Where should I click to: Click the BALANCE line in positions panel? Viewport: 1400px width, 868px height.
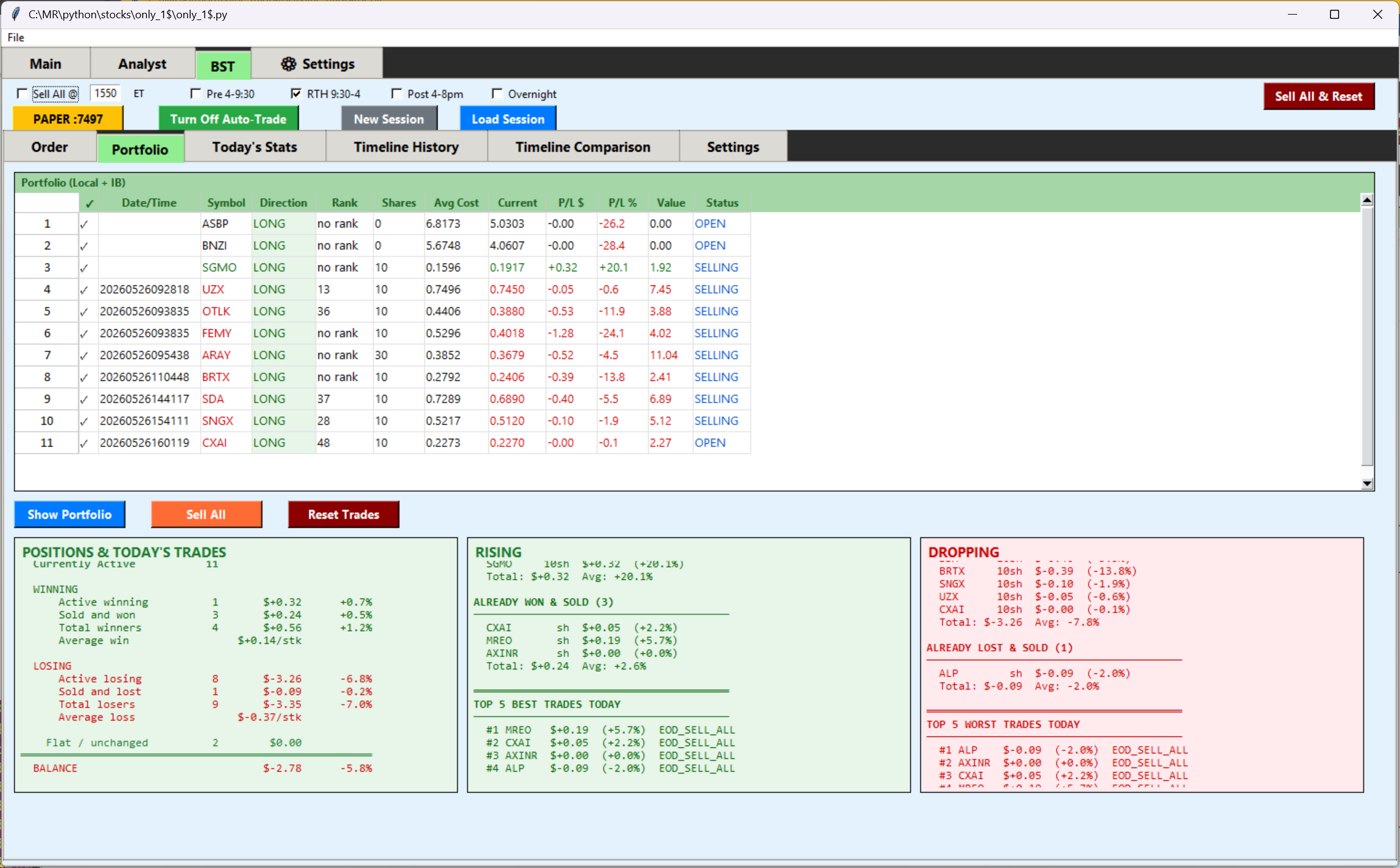tap(202, 768)
